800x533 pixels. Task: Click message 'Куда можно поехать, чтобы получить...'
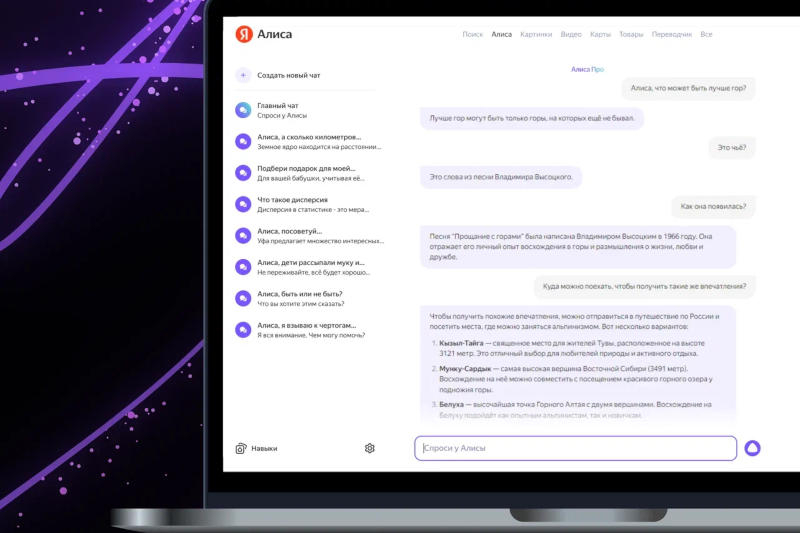click(644, 286)
